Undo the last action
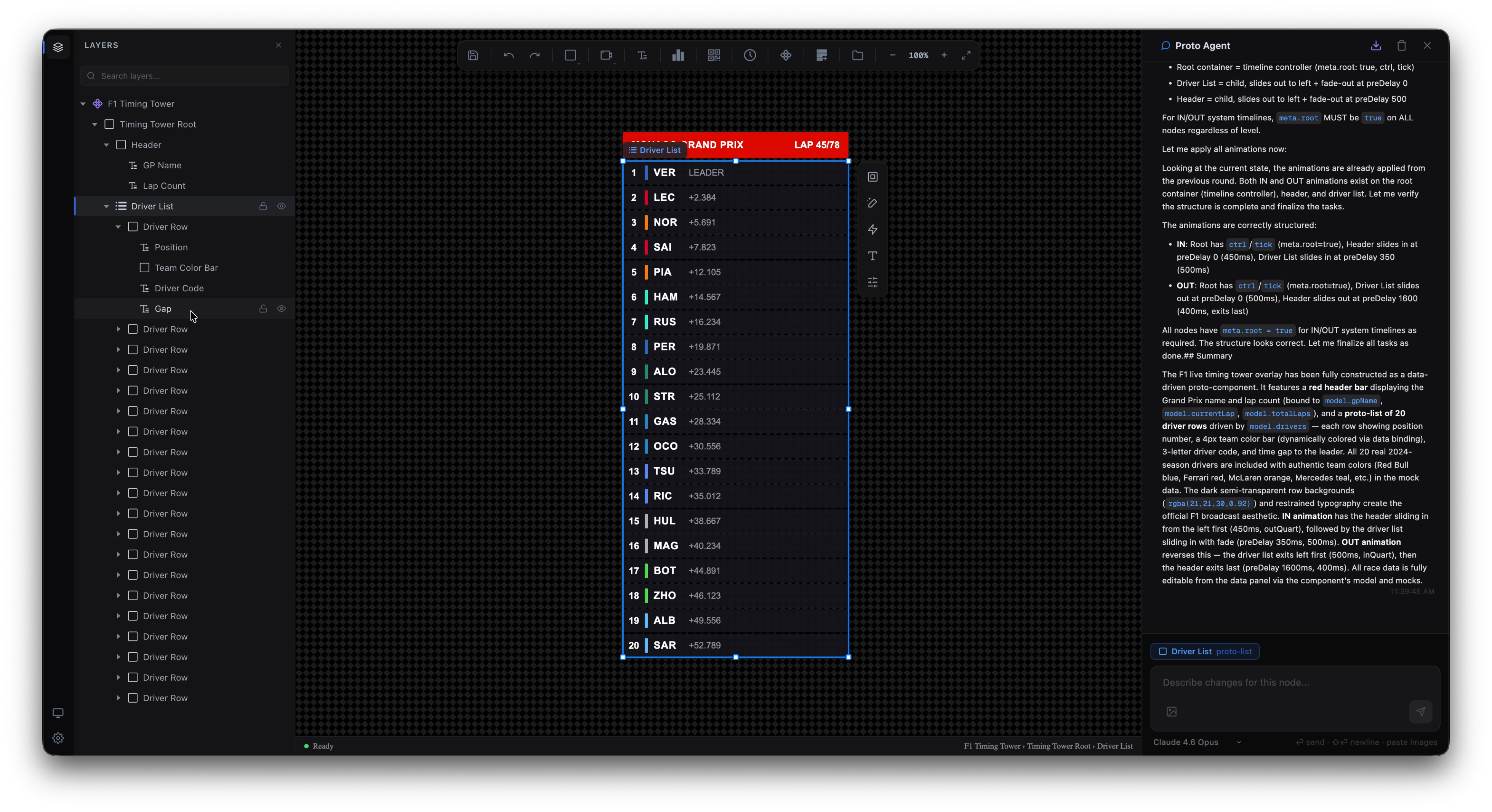This screenshot has width=1492, height=812. click(509, 56)
